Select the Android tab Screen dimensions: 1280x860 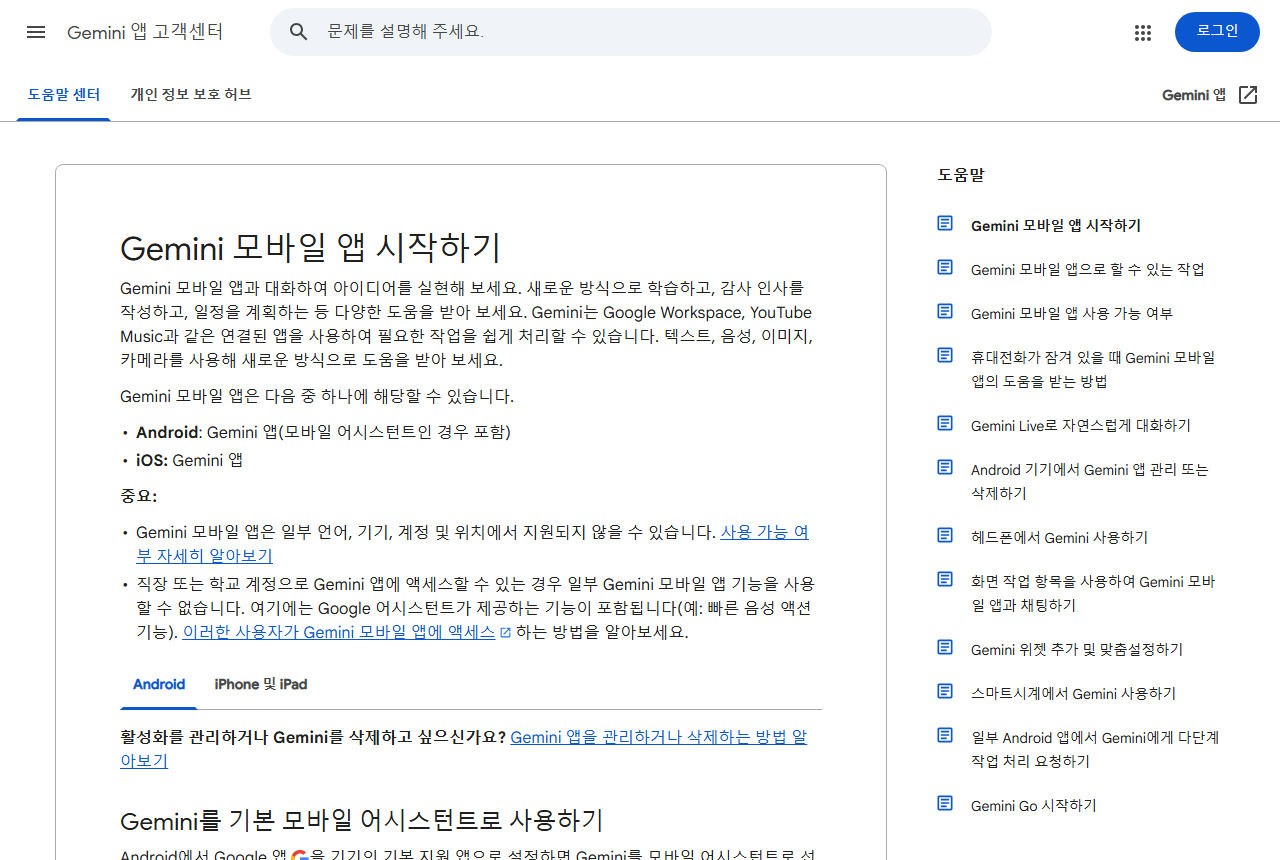tap(159, 685)
